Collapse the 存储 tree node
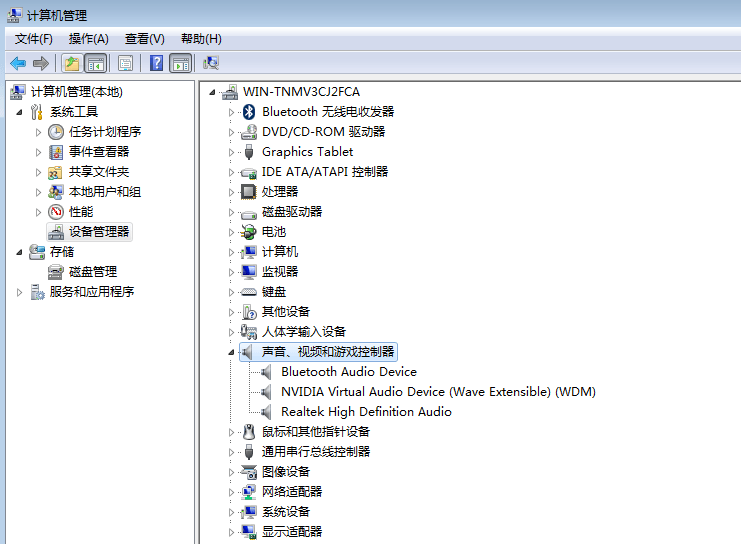 coord(19,252)
